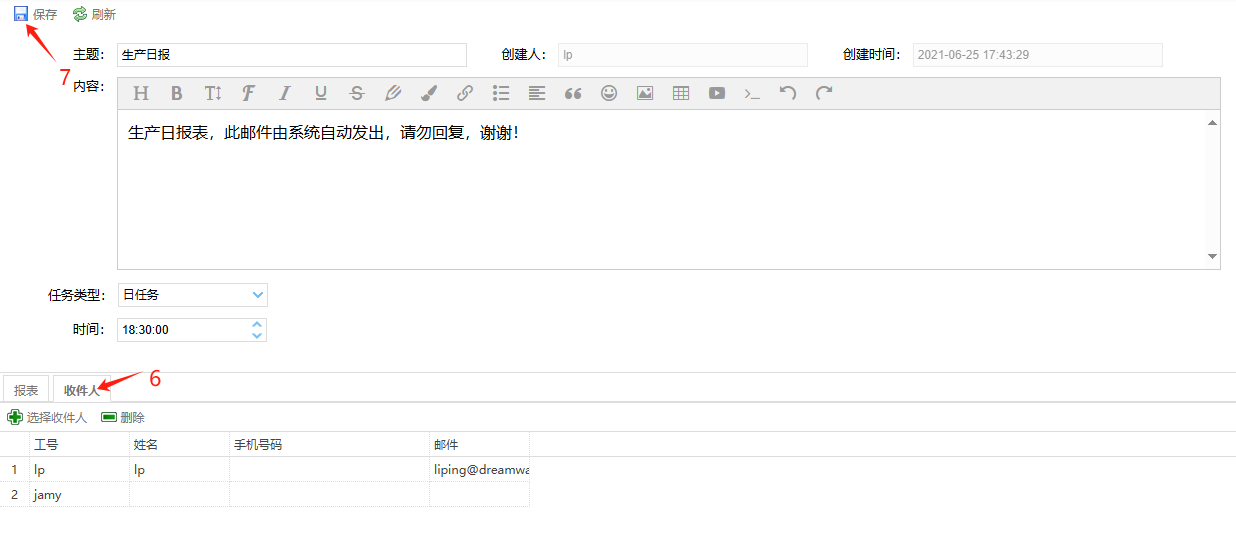Image resolution: width=1236 pixels, height=535 pixels.
Task: Open the font size options
Action: point(213,93)
